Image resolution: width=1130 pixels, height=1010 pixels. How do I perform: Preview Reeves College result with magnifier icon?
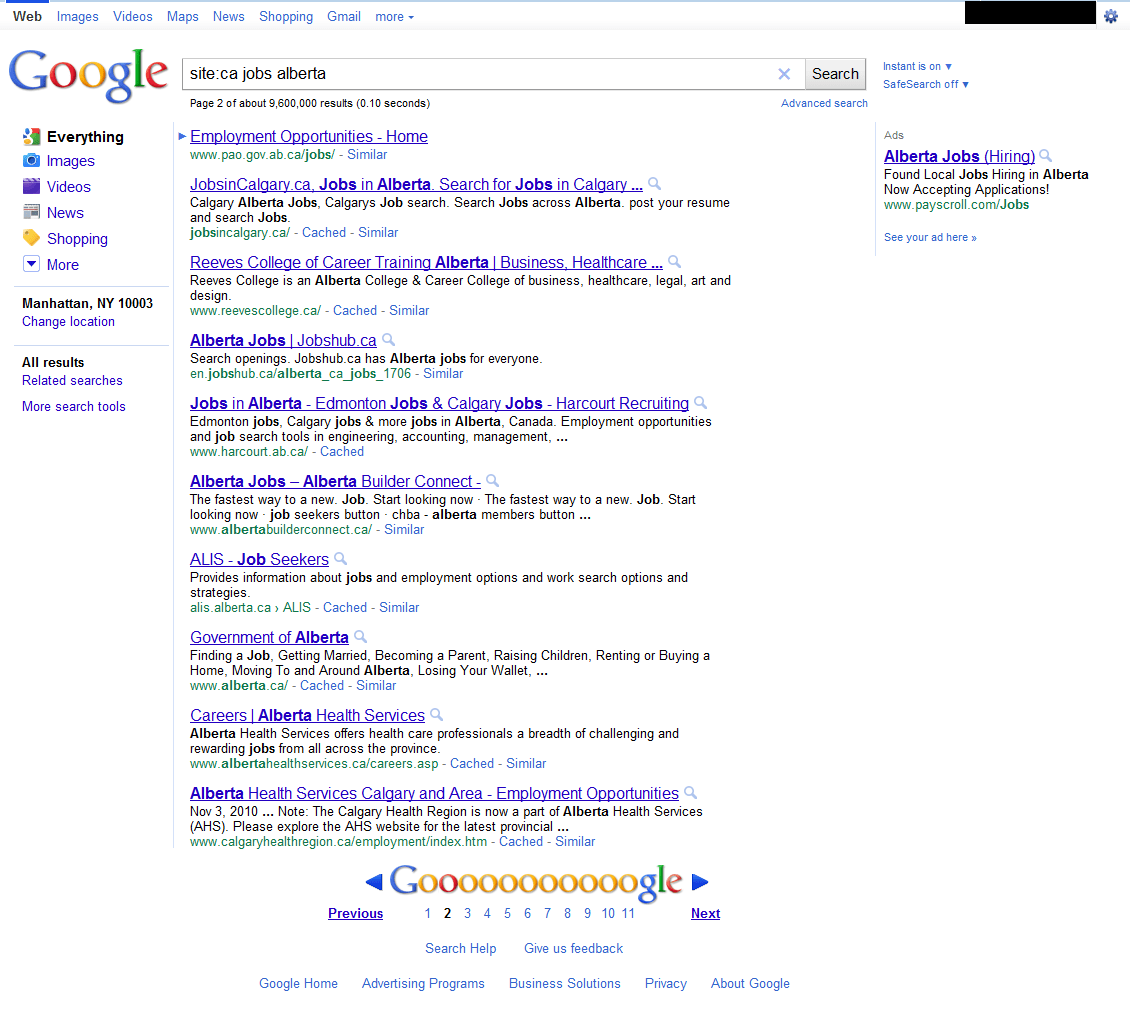675,262
